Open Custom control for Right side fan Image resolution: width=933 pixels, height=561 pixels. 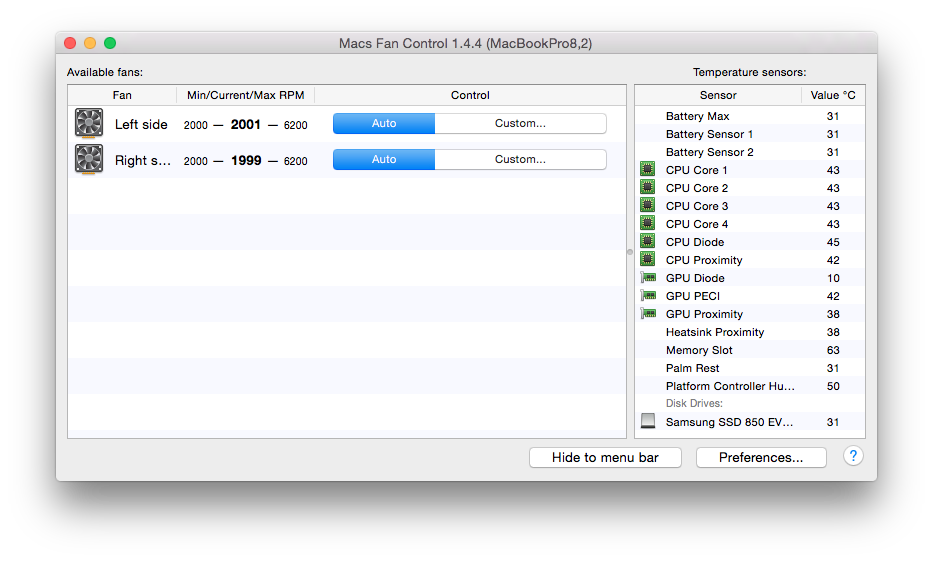521,159
